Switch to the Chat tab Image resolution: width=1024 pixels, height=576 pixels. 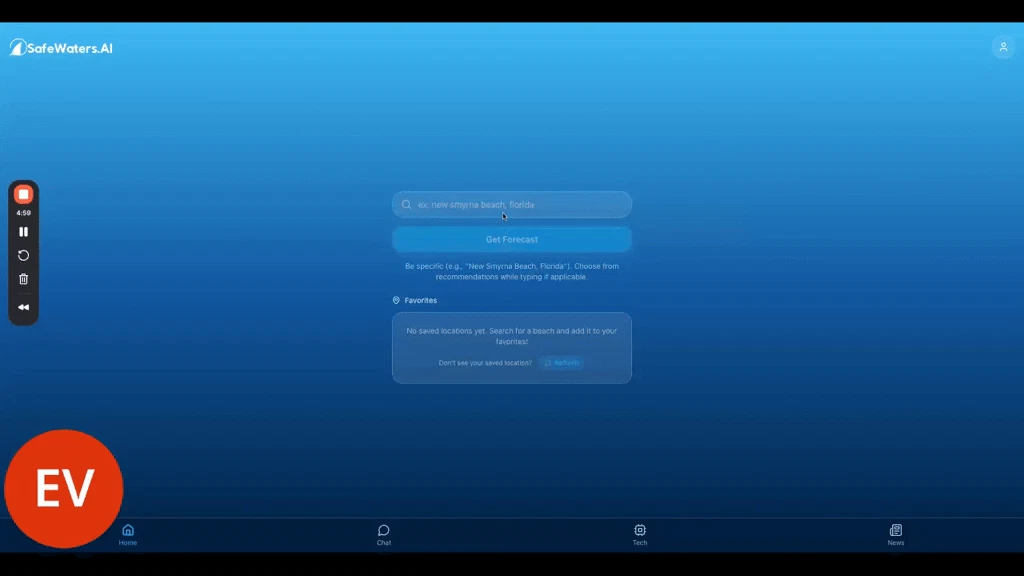pyautogui.click(x=384, y=535)
